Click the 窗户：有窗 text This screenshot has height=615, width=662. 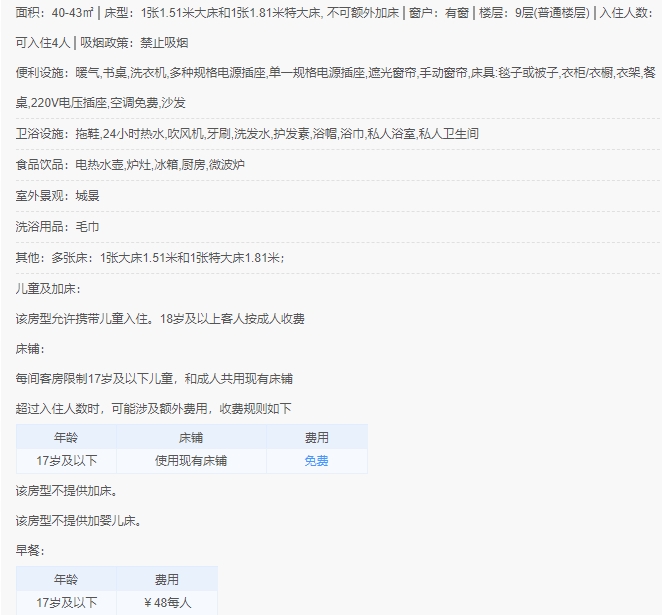click(439, 13)
